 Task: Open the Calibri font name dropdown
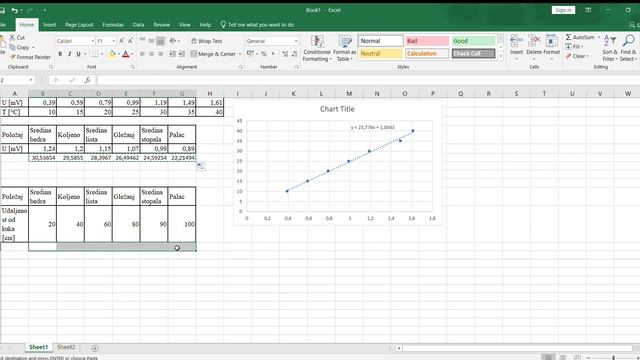93,41
